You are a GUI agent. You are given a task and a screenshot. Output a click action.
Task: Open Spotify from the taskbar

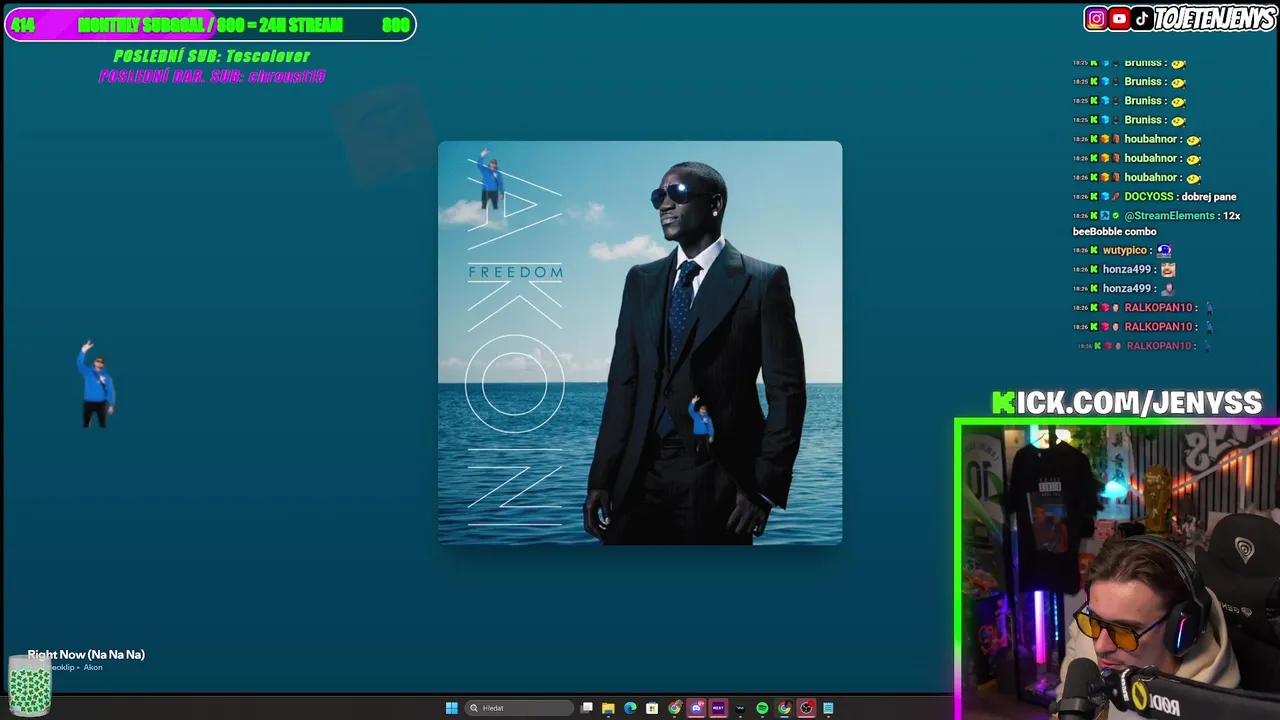click(762, 708)
